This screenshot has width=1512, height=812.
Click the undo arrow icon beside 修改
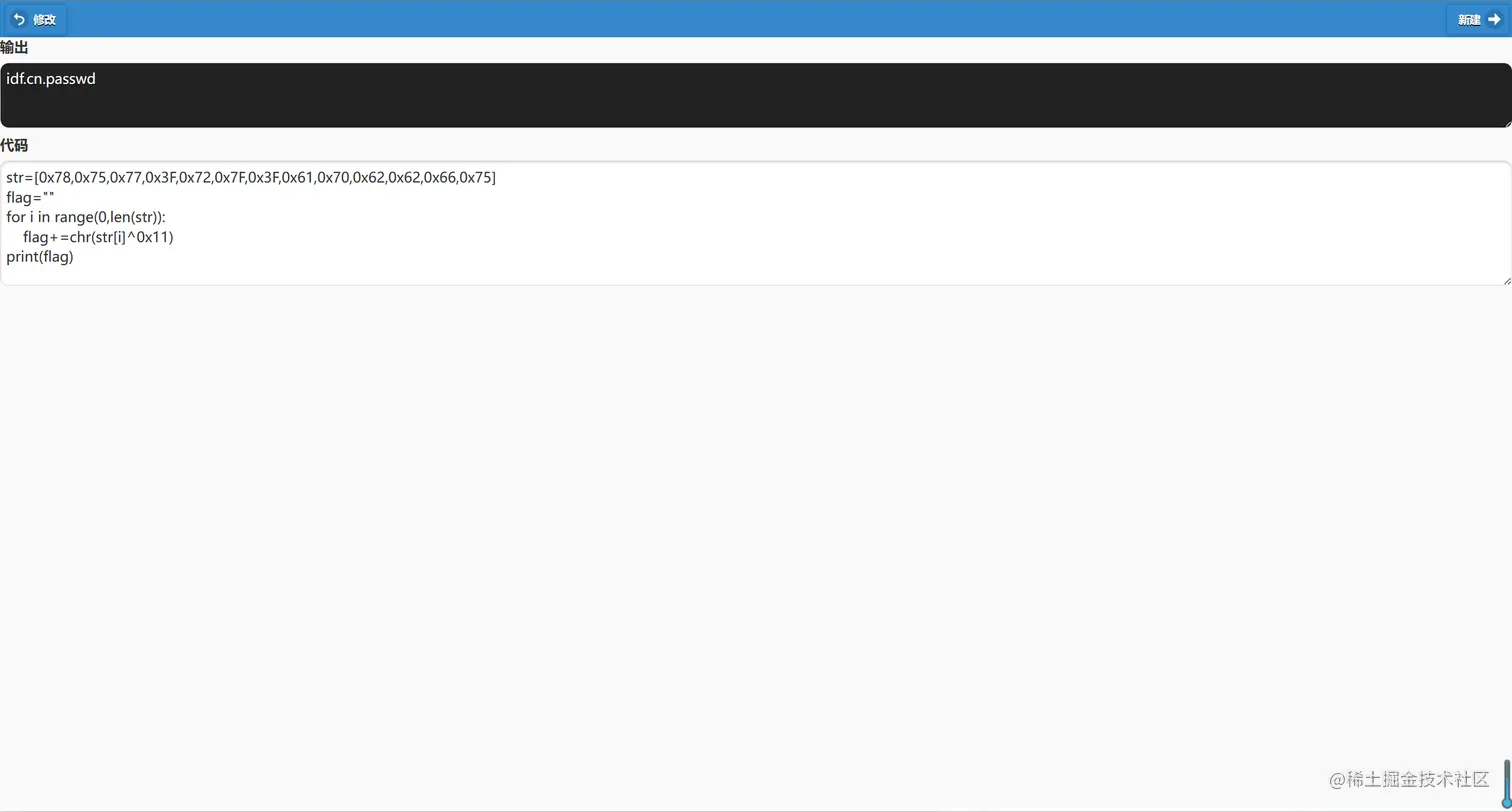click(x=18, y=19)
